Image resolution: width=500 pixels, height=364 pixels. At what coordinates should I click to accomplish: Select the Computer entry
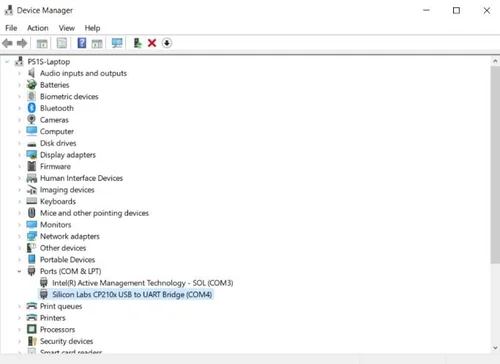(57, 131)
